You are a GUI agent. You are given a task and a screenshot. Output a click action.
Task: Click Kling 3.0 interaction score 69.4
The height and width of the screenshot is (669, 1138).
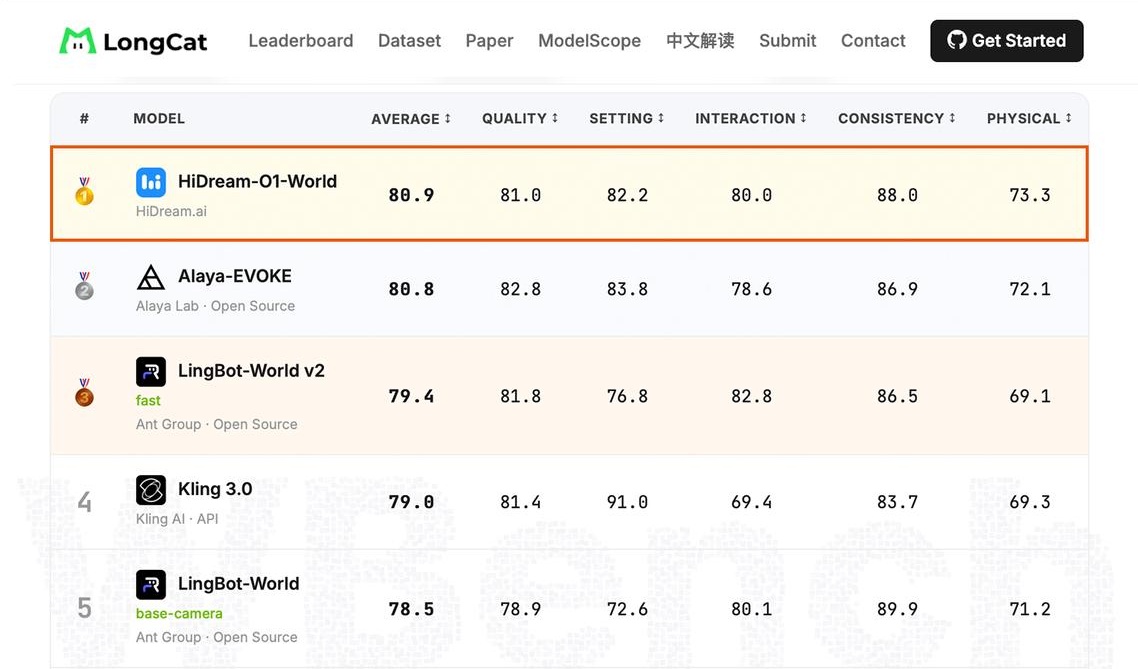pyautogui.click(x=751, y=502)
